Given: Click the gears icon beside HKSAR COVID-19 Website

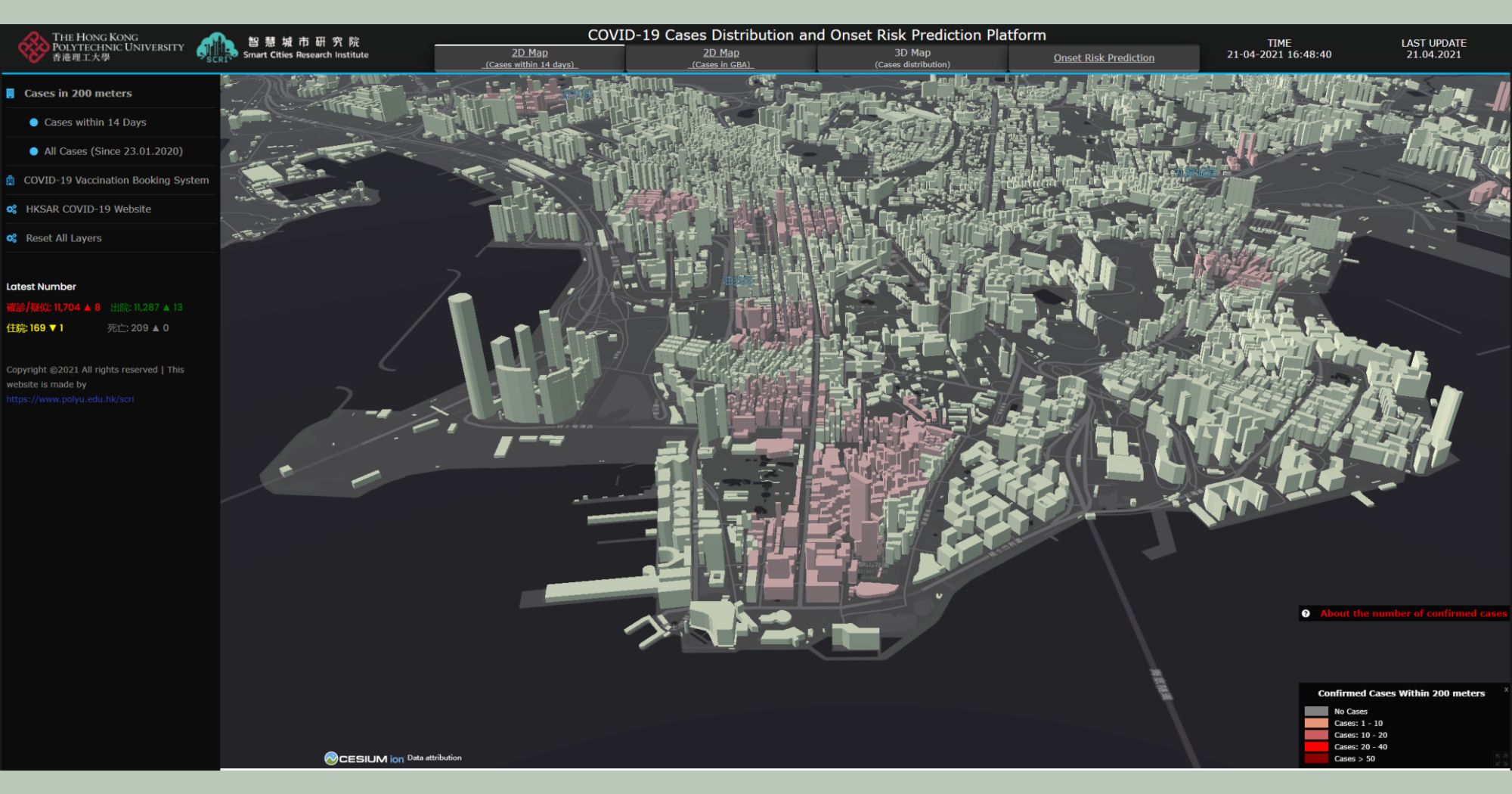Looking at the screenshot, I should pos(11,209).
